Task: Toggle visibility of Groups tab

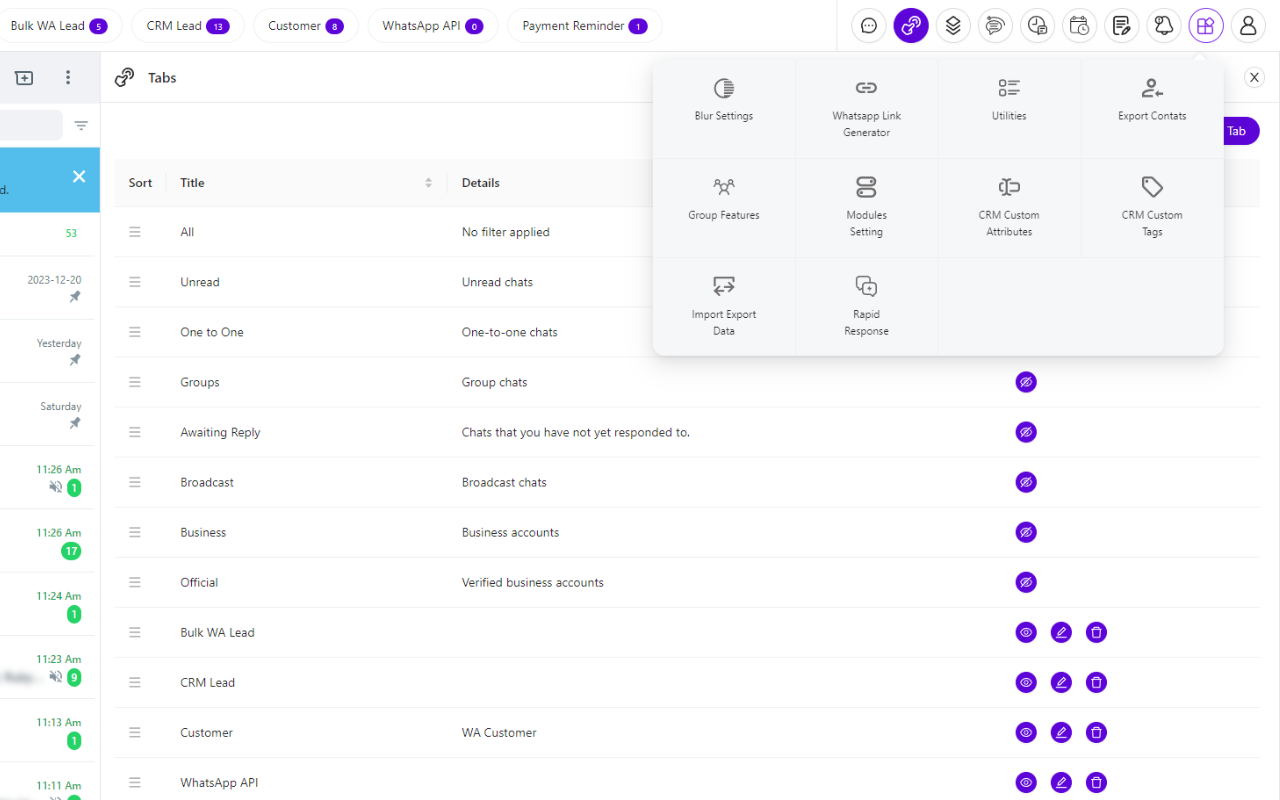Action: [x=1026, y=382]
